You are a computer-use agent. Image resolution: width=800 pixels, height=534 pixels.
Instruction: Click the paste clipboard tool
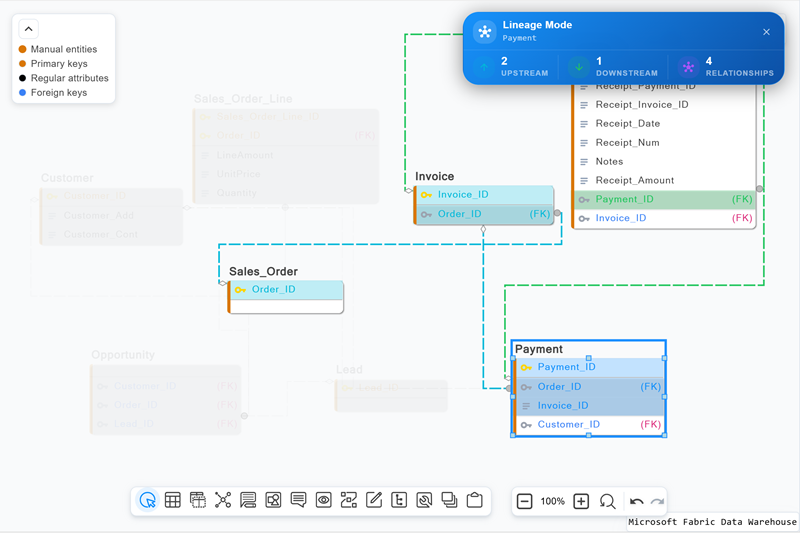pos(474,500)
